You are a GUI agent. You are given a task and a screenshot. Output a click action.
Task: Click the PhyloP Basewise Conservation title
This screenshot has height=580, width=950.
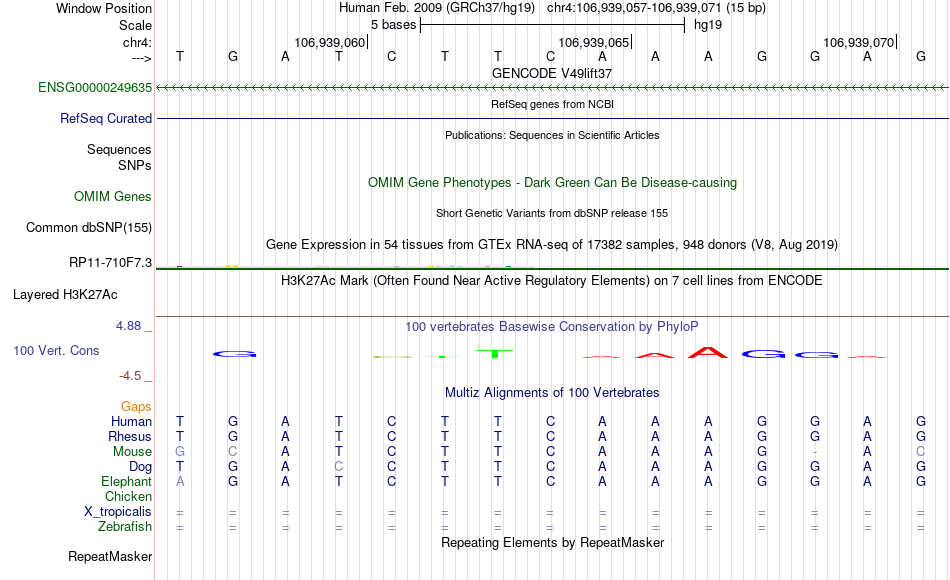click(x=552, y=327)
